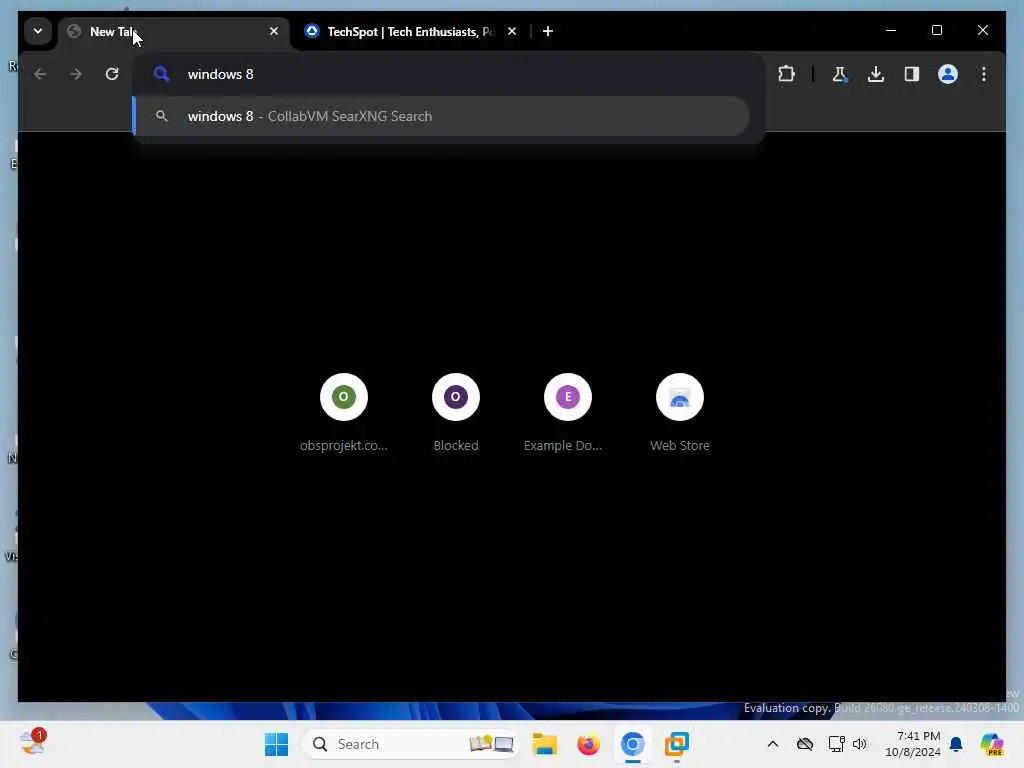Close the TechSpot tab
Screen dimensions: 1024x768
pos(512,31)
